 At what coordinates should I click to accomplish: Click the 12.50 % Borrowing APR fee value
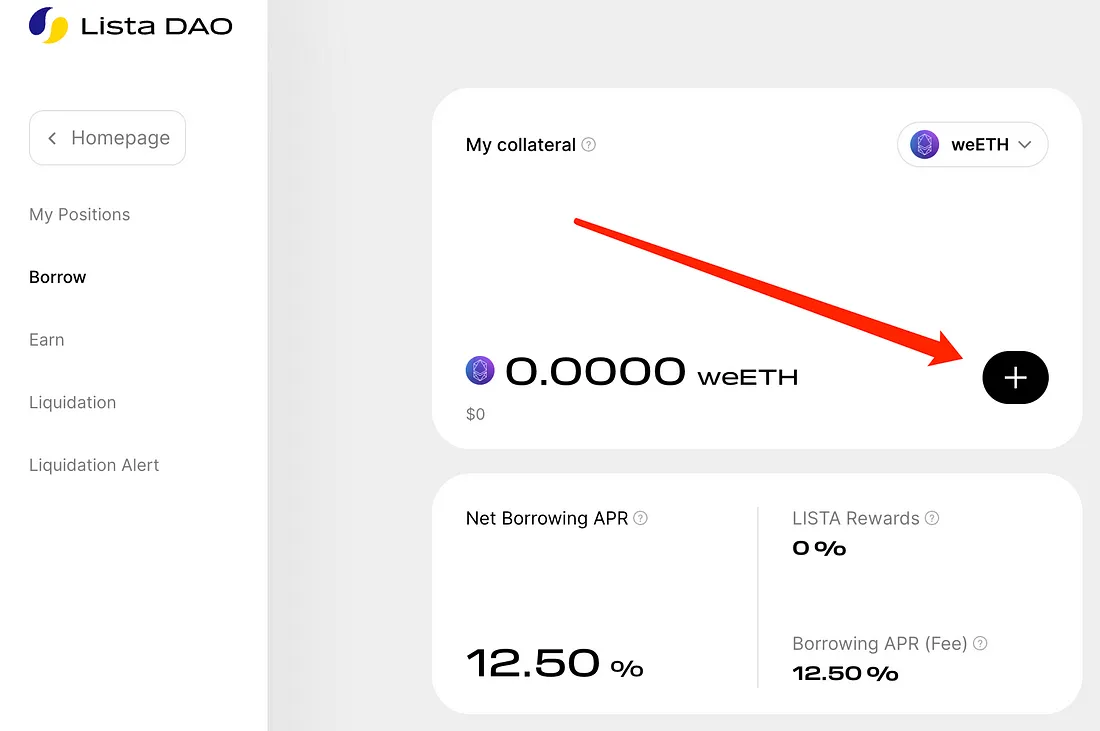(x=845, y=673)
